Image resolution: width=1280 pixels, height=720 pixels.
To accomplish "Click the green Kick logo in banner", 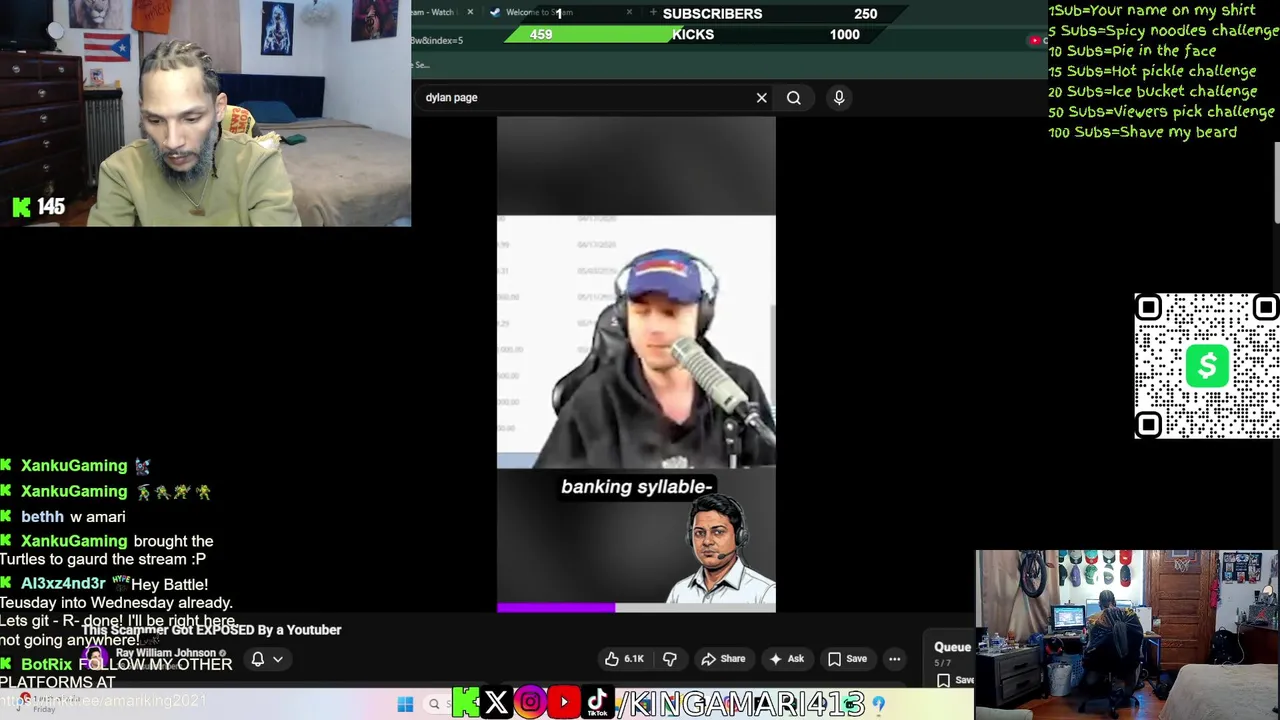I will (x=465, y=702).
